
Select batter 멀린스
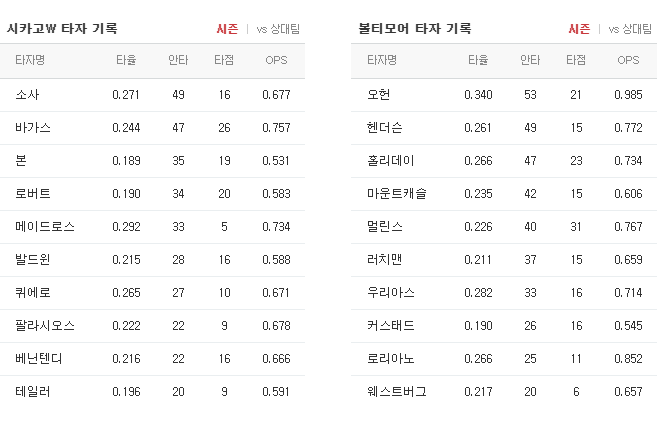click(385, 226)
